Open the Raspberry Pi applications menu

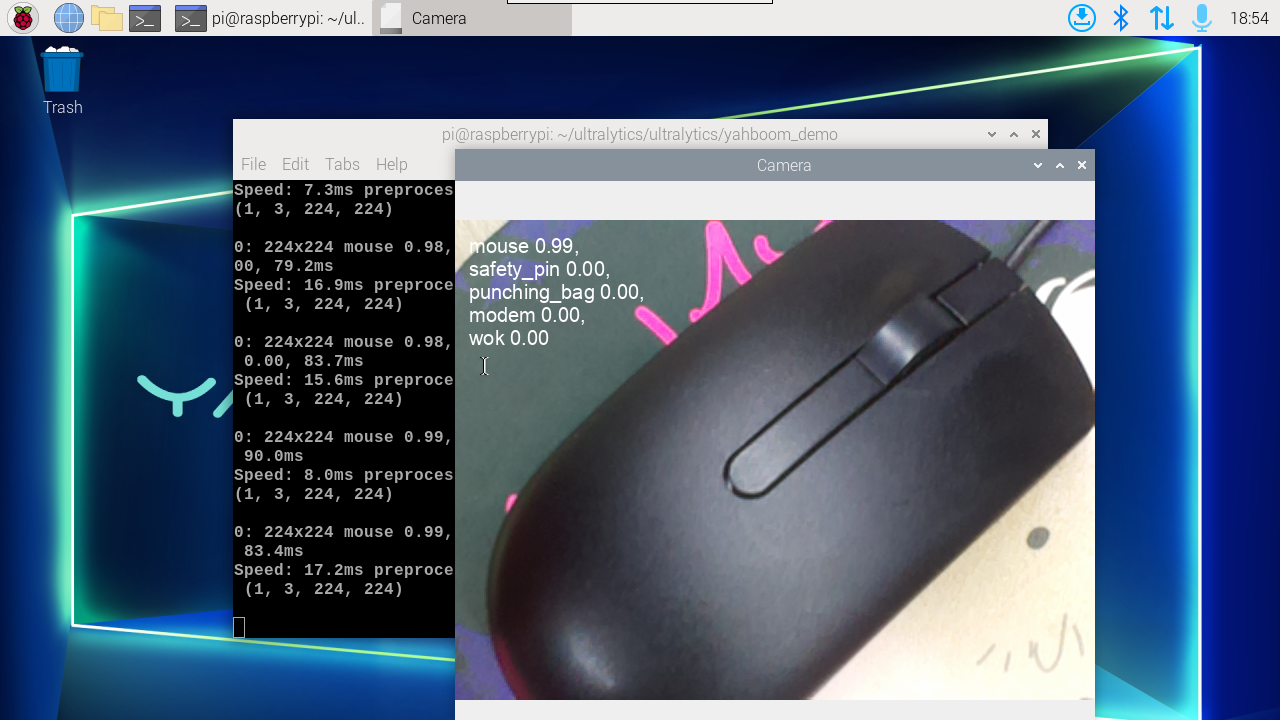23,18
